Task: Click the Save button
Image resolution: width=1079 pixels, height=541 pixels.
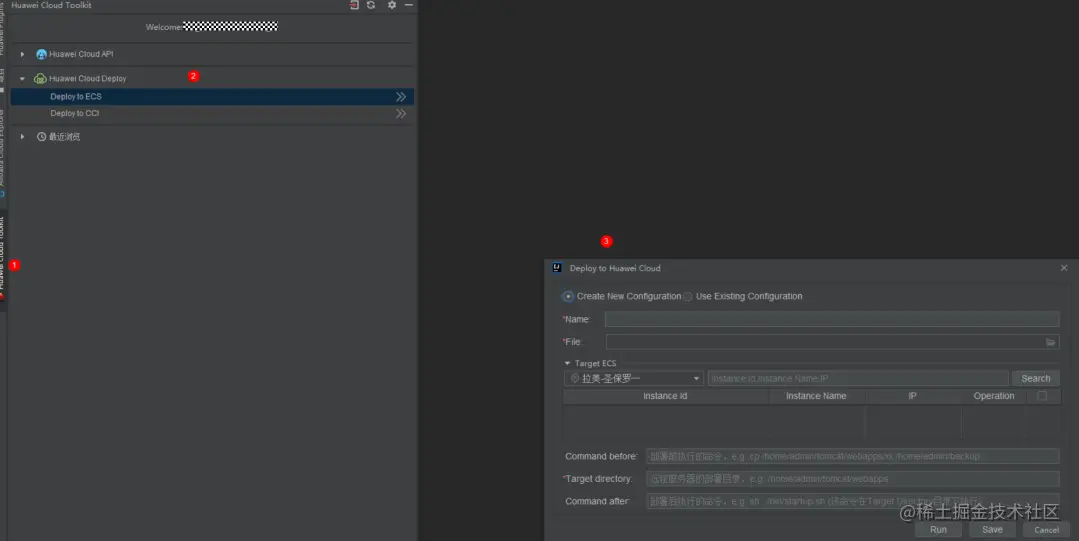Action: click(992, 529)
